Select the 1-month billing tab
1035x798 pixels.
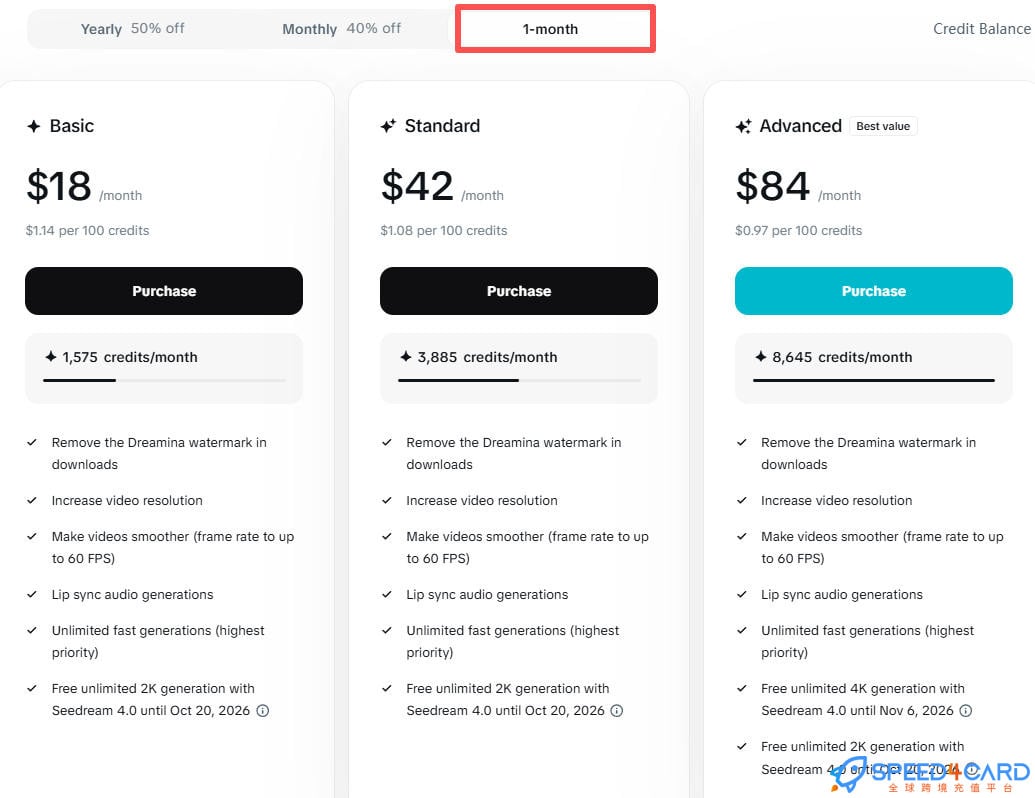pyautogui.click(x=551, y=29)
